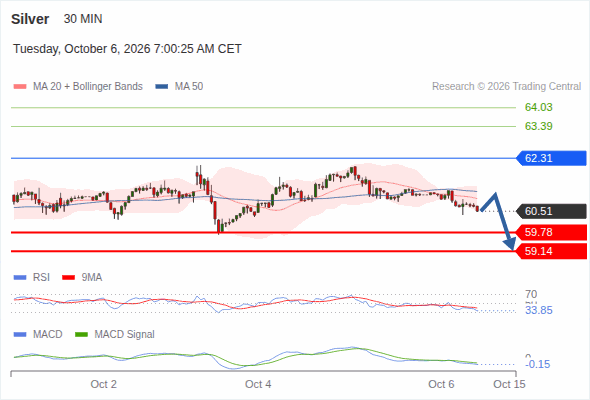Toggle the RSI legend entry
The image size is (590, 400).
click(x=32, y=278)
